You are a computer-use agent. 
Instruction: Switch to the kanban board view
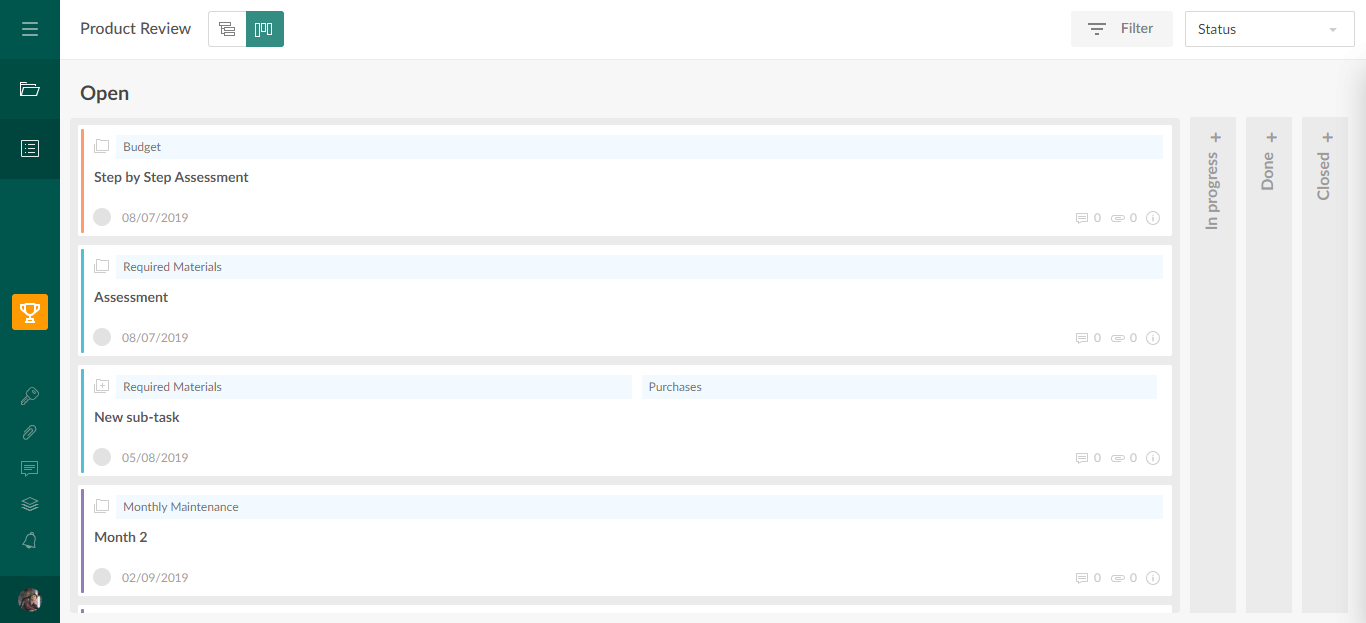click(x=265, y=29)
